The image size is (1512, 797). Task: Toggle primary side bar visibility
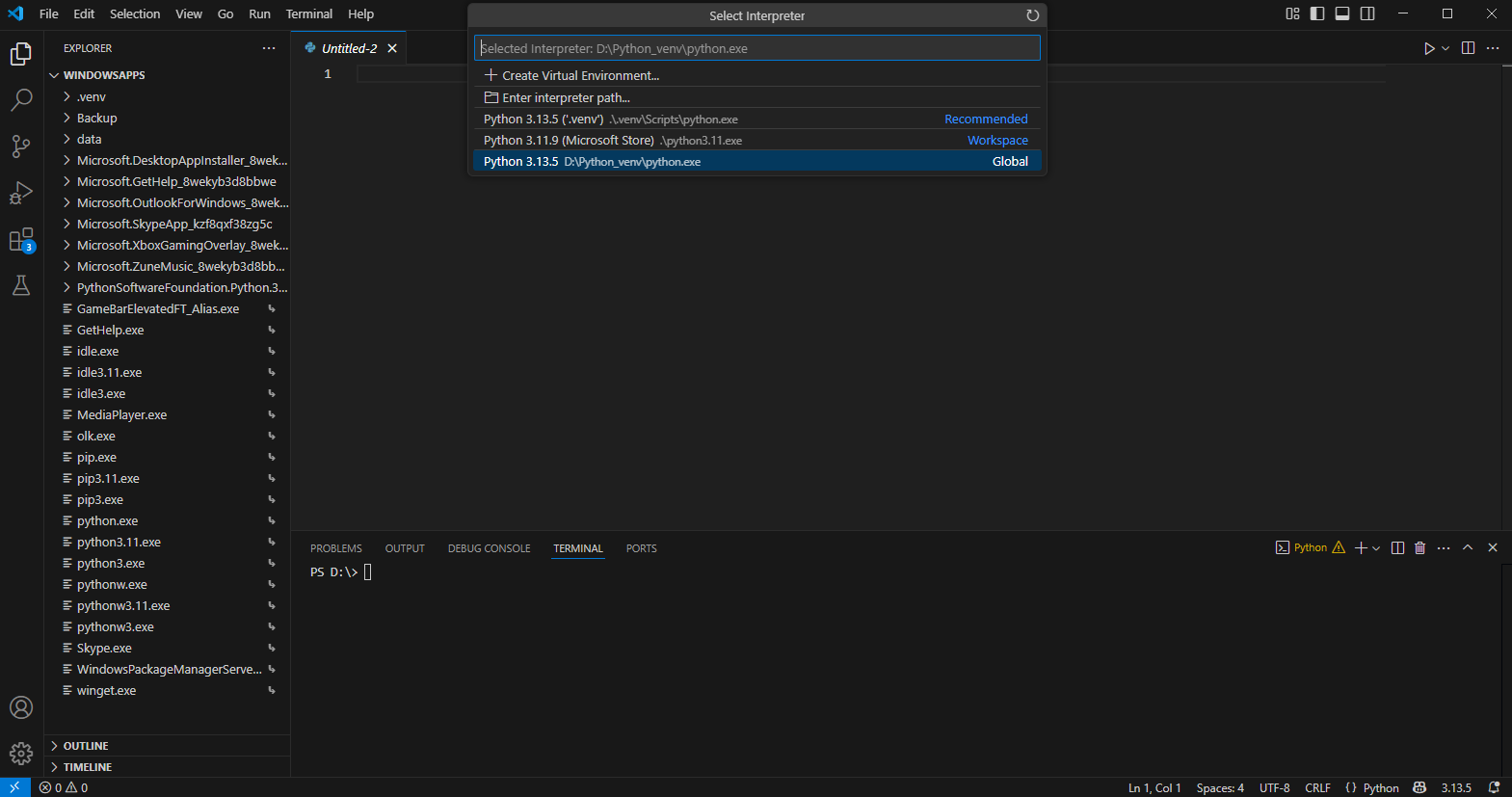[1317, 13]
